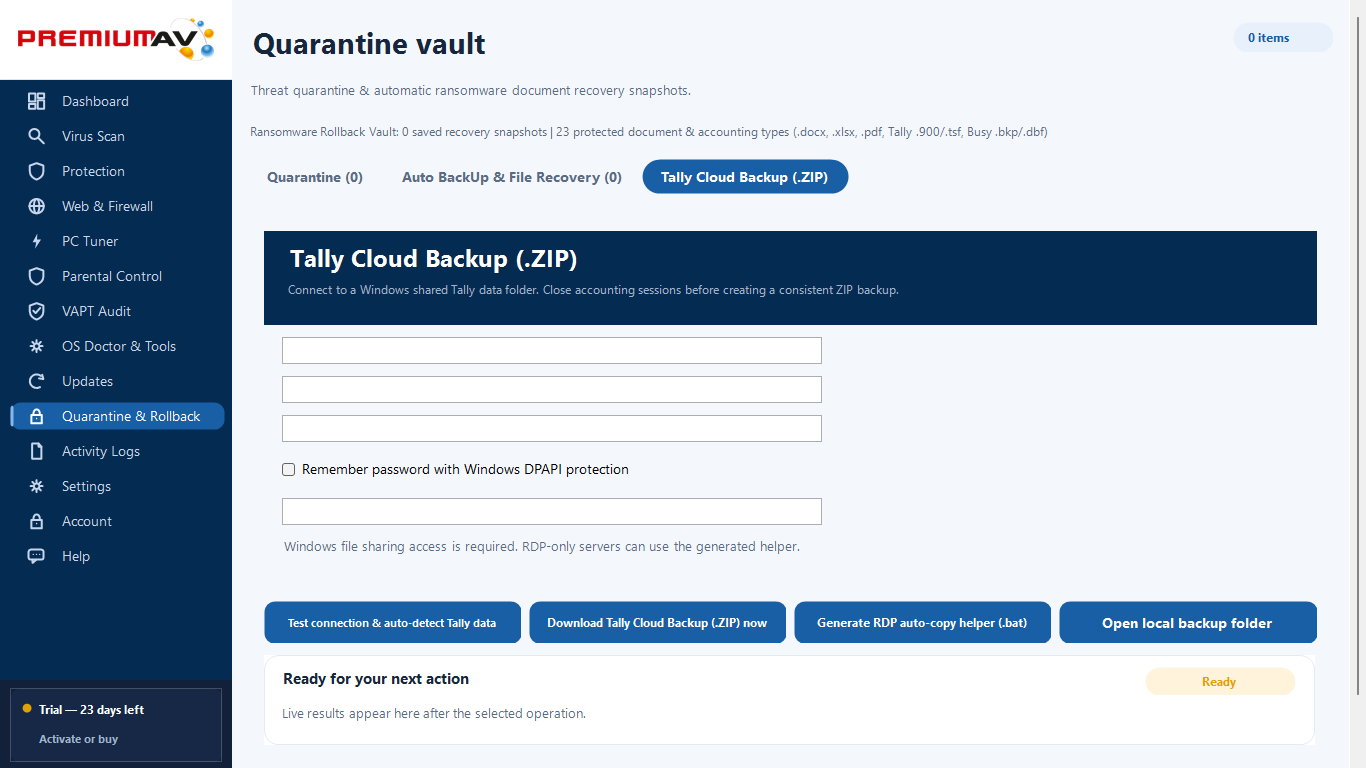1366x768 pixels.
Task: Click "Live results appear here" message
Action: [x=434, y=714]
